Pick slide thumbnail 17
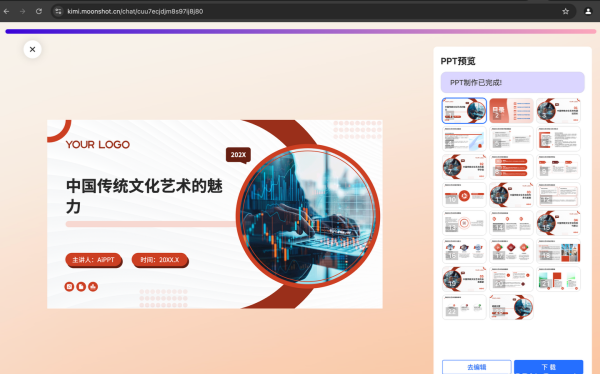The height and width of the screenshot is (374, 600). coord(511,251)
